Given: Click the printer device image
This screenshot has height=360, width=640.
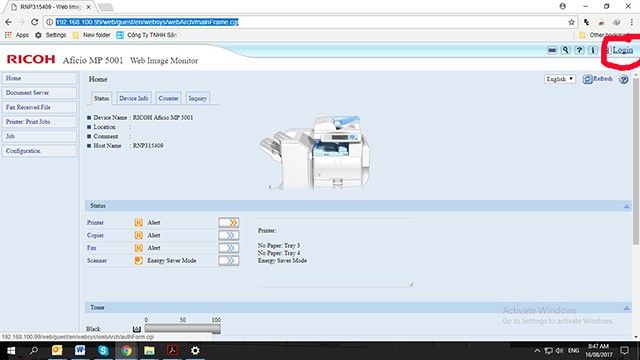Looking at the screenshot, I should pyautogui.click(x=315, y=152).
